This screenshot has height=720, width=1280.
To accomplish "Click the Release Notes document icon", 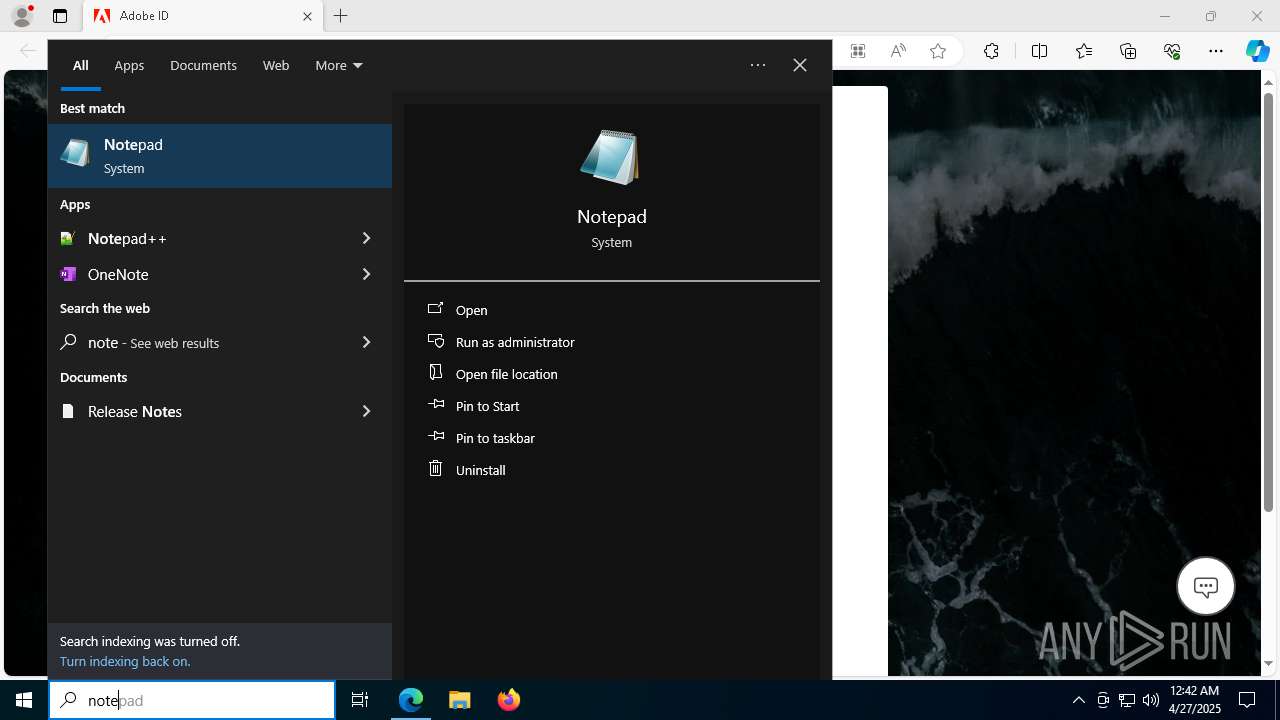I will 67,411.
